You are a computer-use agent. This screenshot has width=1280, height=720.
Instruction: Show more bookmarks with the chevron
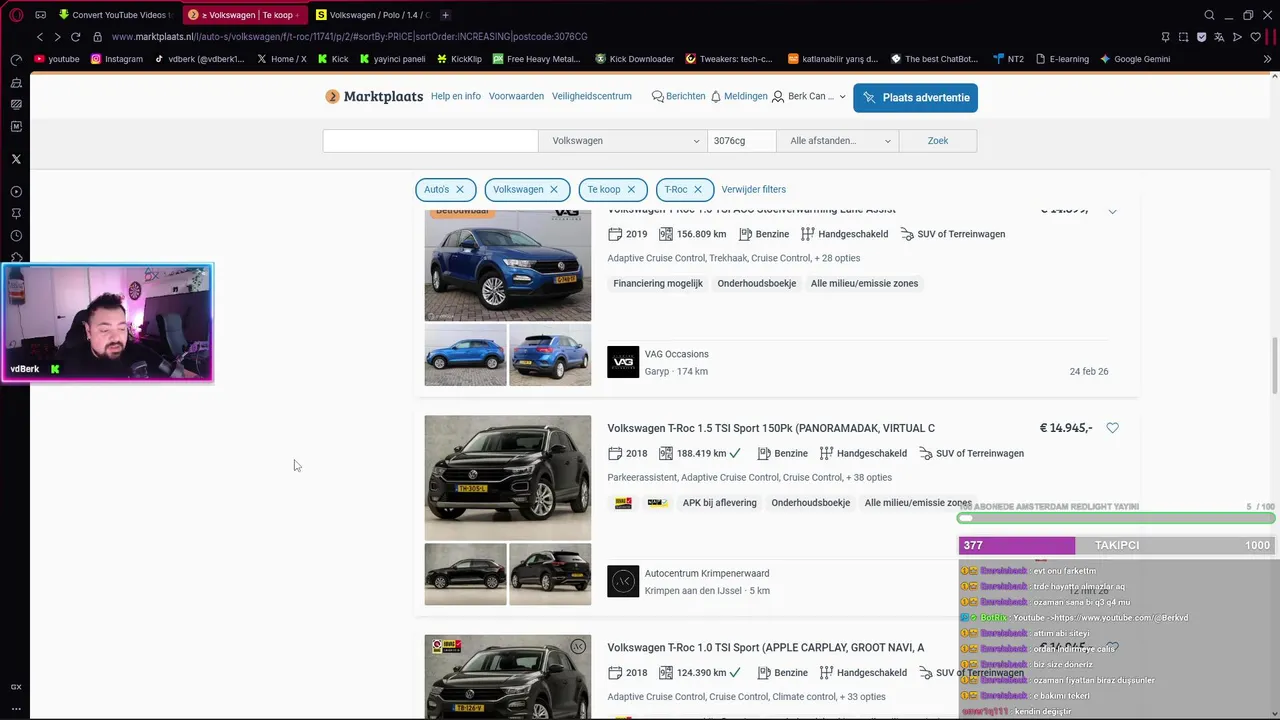click(x=1268, y=59)
